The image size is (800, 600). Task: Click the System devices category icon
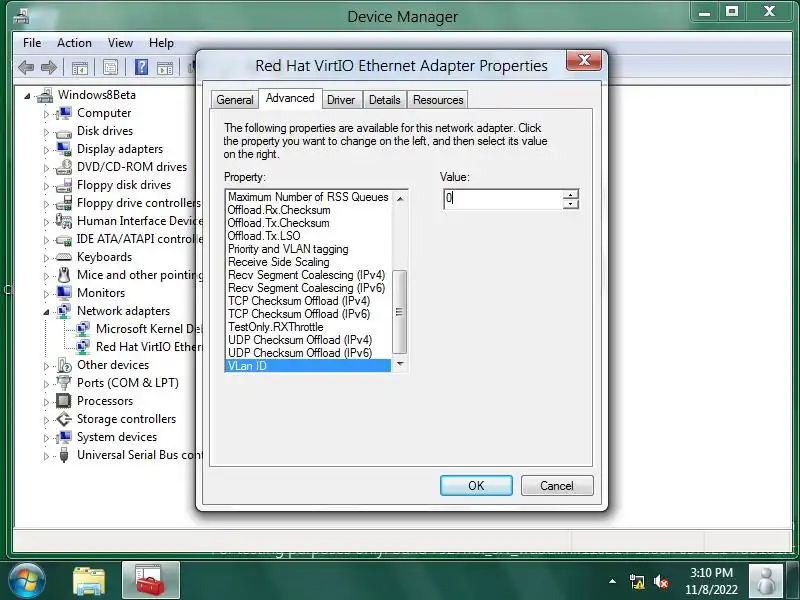pyautogui.click(x=64, y=437)
